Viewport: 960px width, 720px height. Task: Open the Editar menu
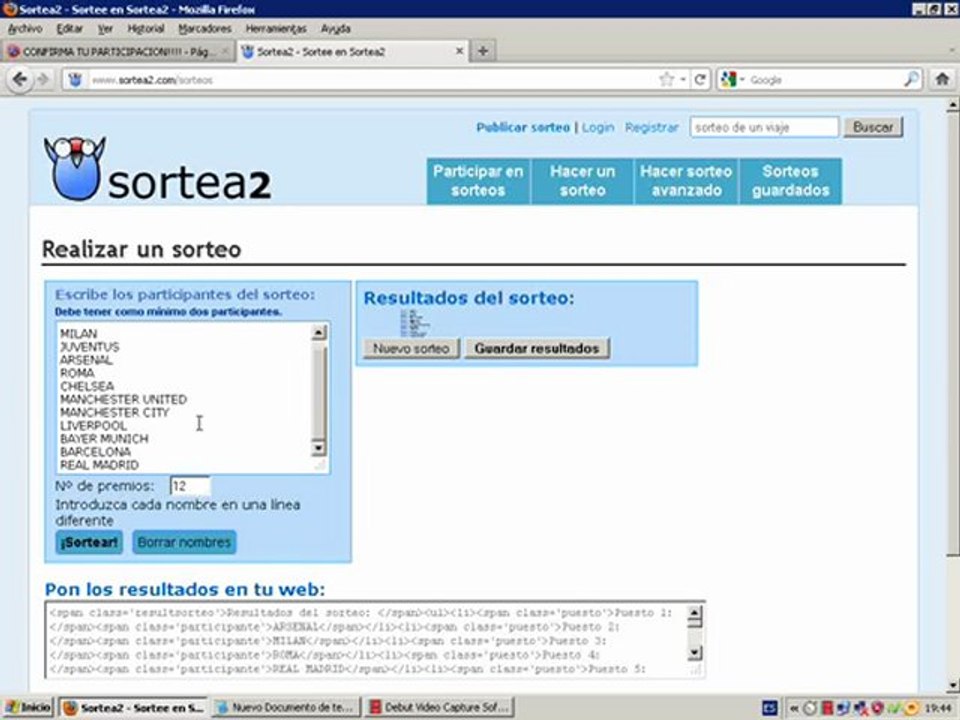[x=69, y=29]
